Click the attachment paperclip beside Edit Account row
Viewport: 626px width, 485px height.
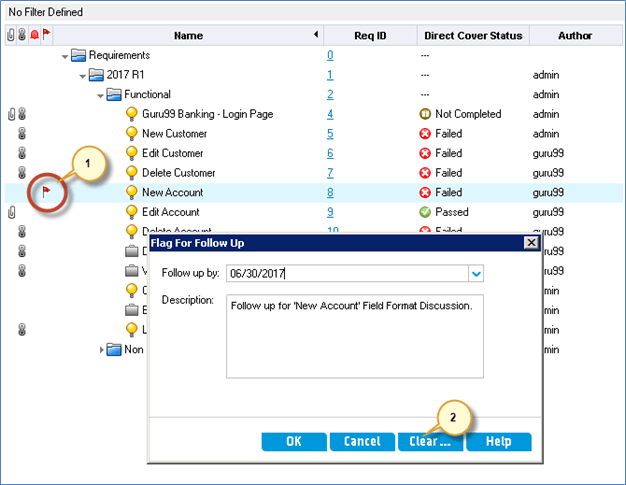click(11, 212)
